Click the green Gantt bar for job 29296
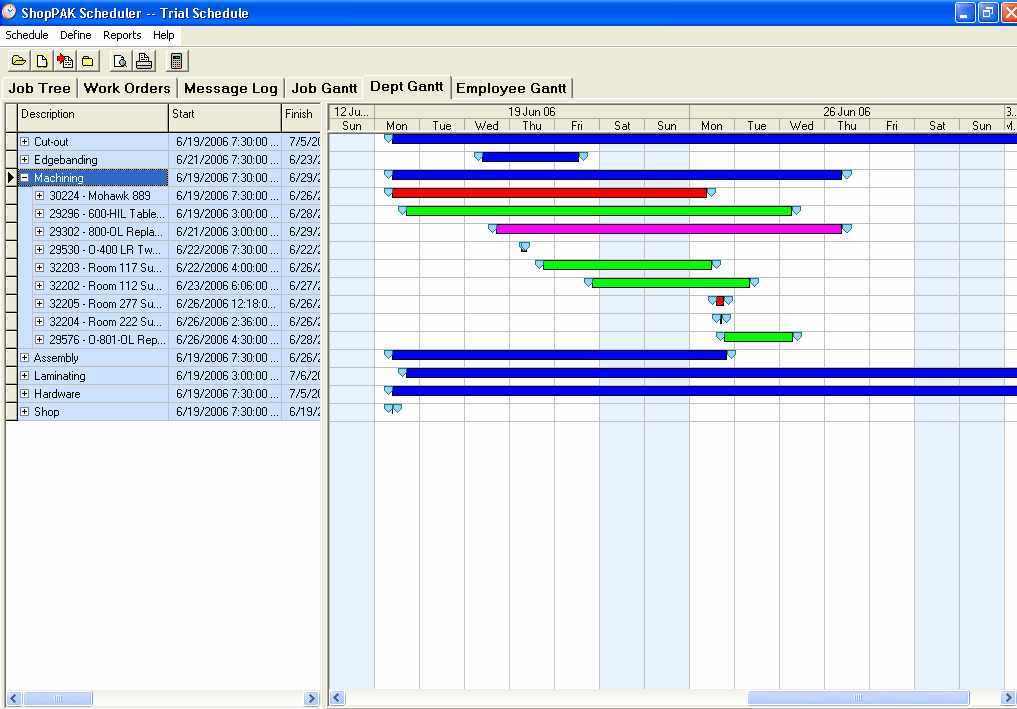This screenshot has height=709, width=1017. click(599, 211)
